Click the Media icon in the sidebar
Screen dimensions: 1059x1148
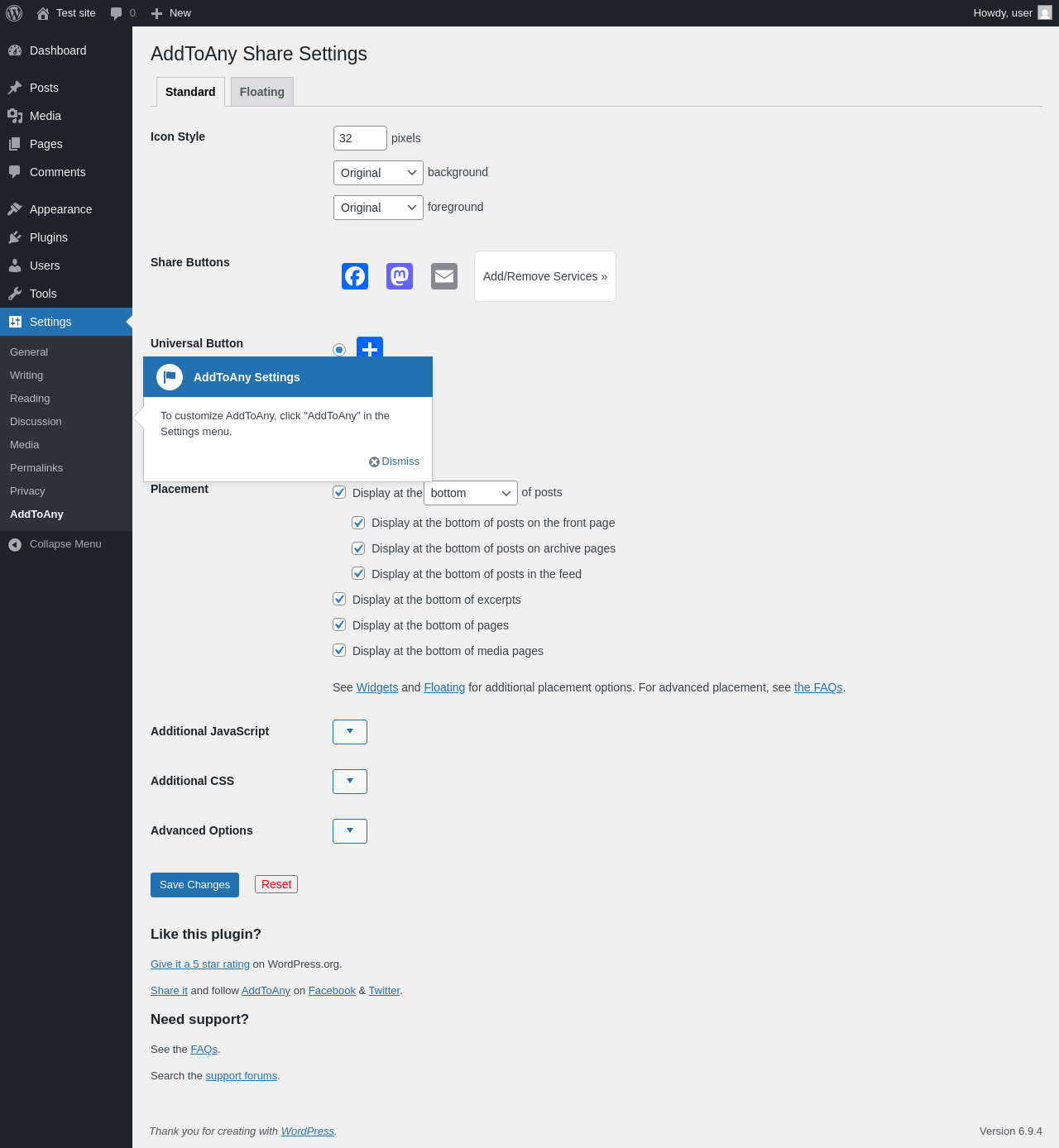(15, 116)
